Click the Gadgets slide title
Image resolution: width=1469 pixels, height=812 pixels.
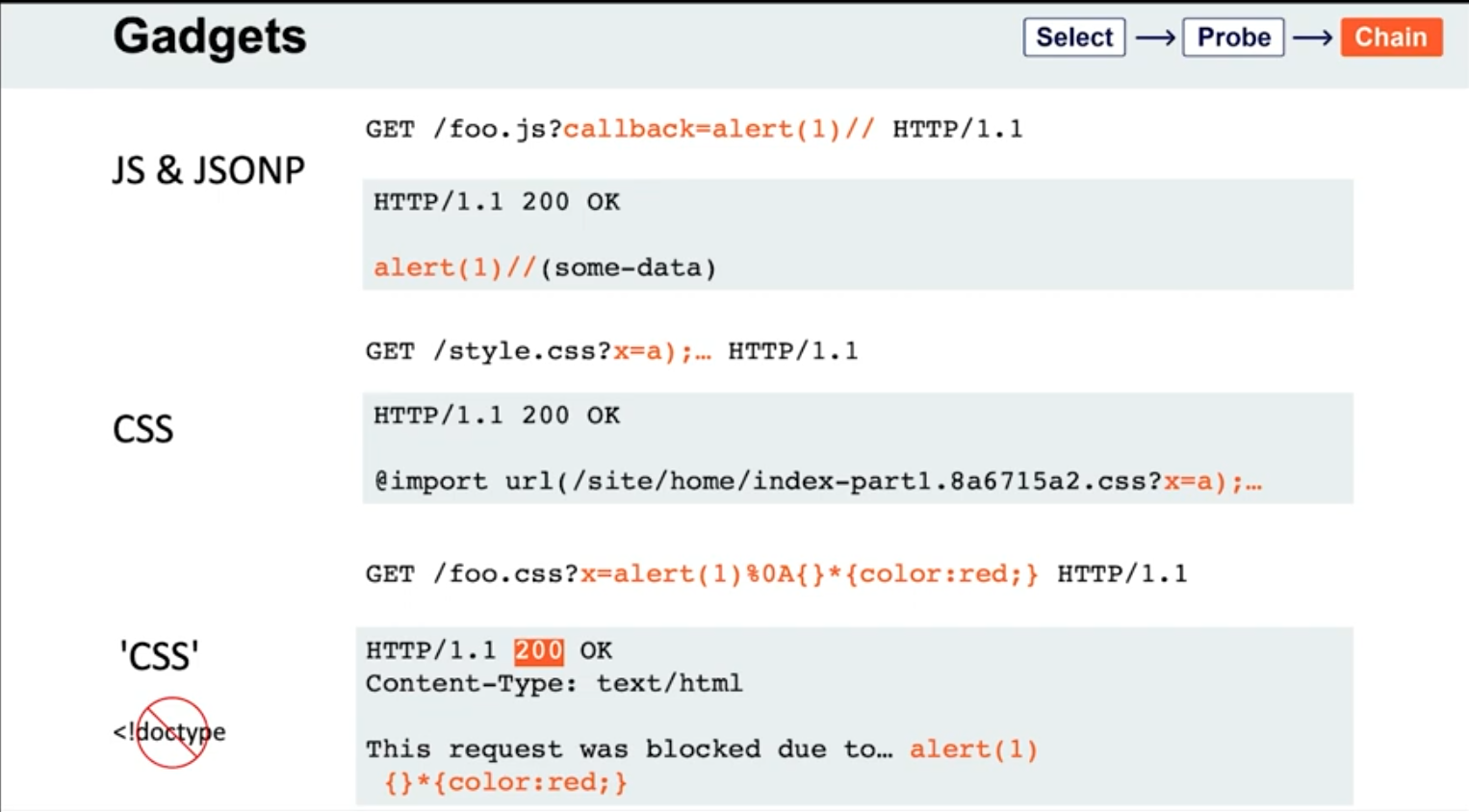pos(209,38)
